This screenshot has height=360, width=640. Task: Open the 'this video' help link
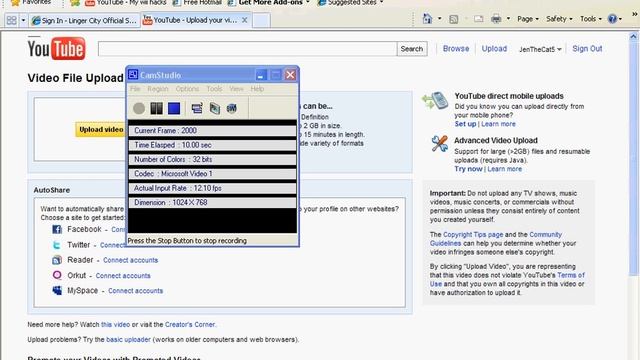coord(116,324)
